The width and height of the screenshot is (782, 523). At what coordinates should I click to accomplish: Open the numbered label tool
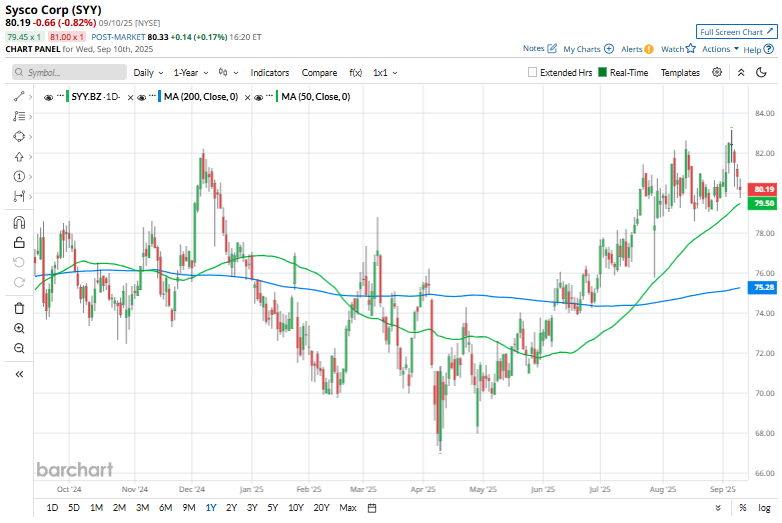pos(19,176)
